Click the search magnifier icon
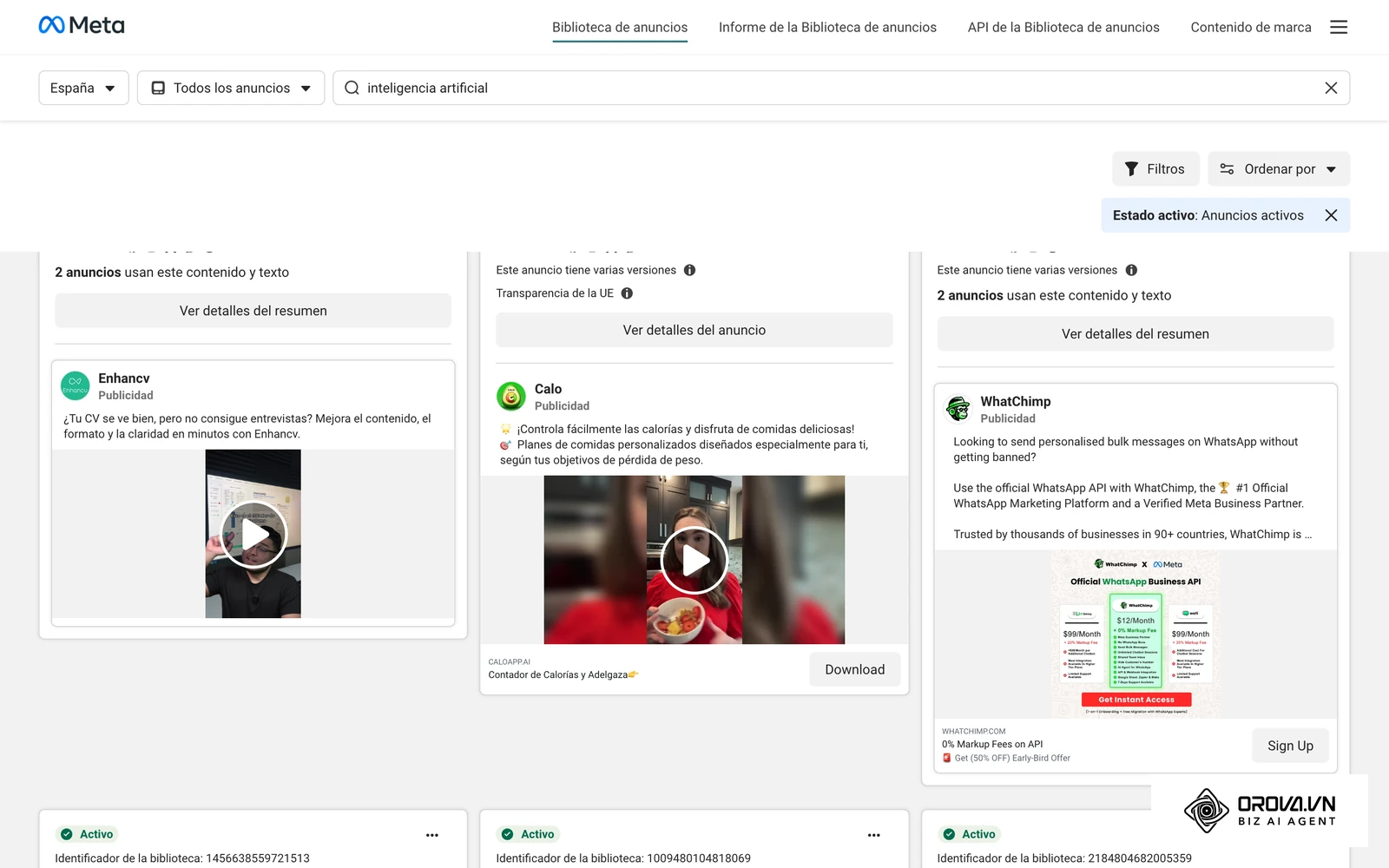Image resolution: width=1389 pixels, height=868 pixels. tap(352, 88)
